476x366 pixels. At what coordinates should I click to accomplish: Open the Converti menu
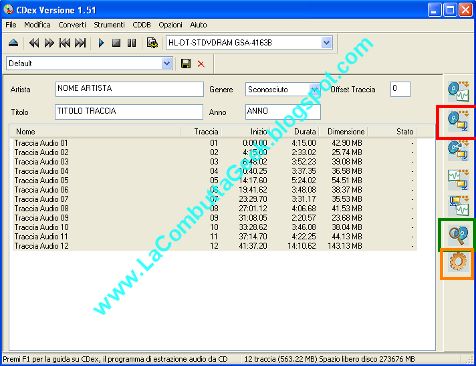pyautogui.click(x=72, y=25)
